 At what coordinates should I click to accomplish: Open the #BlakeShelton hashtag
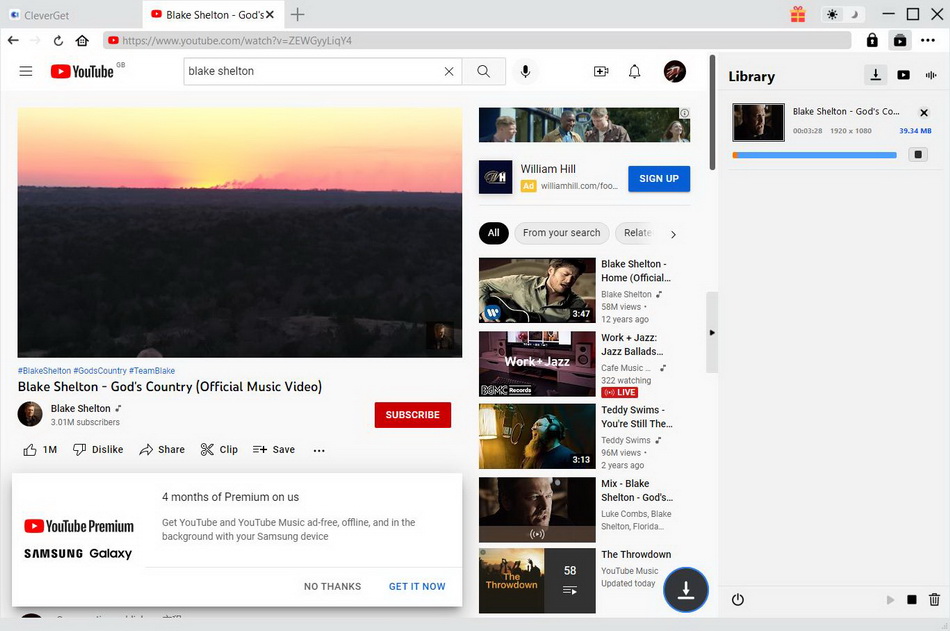click(x=44, y=370)
